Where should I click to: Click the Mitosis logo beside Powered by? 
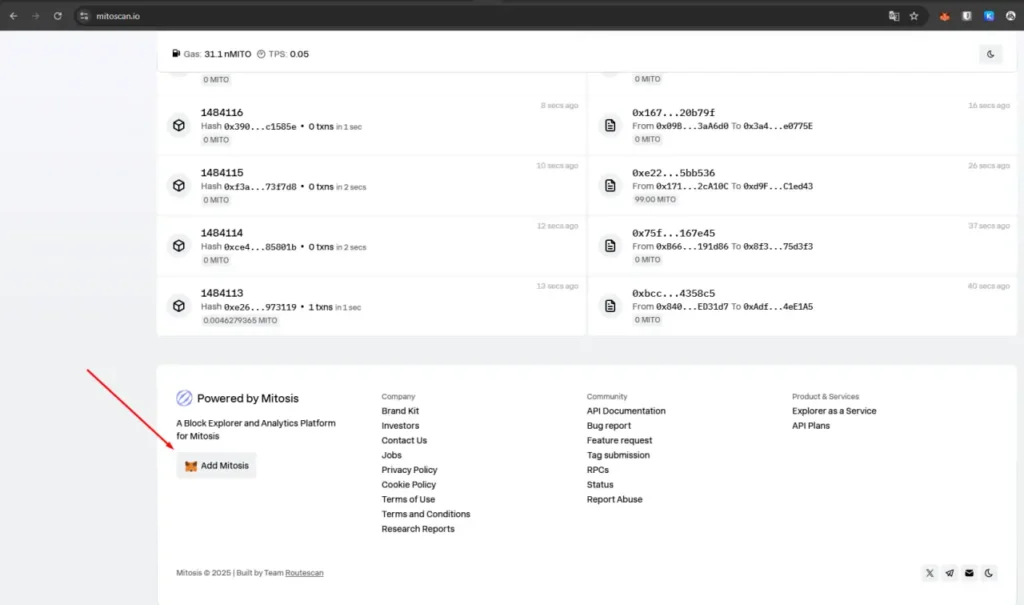tap(184, 398)
